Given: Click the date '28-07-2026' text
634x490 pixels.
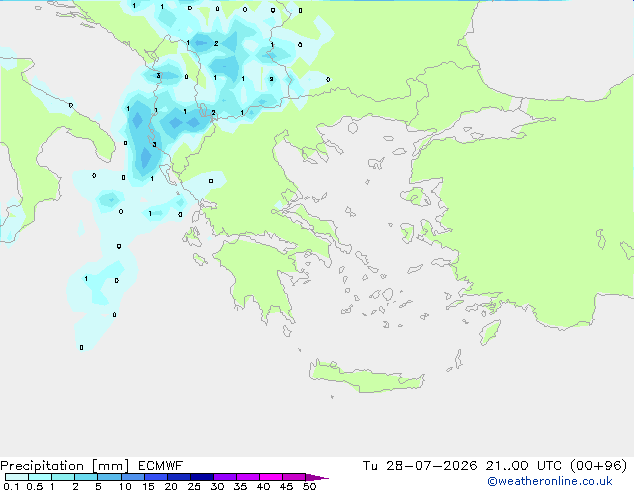Looking at the screenshot, I should 431,466.
